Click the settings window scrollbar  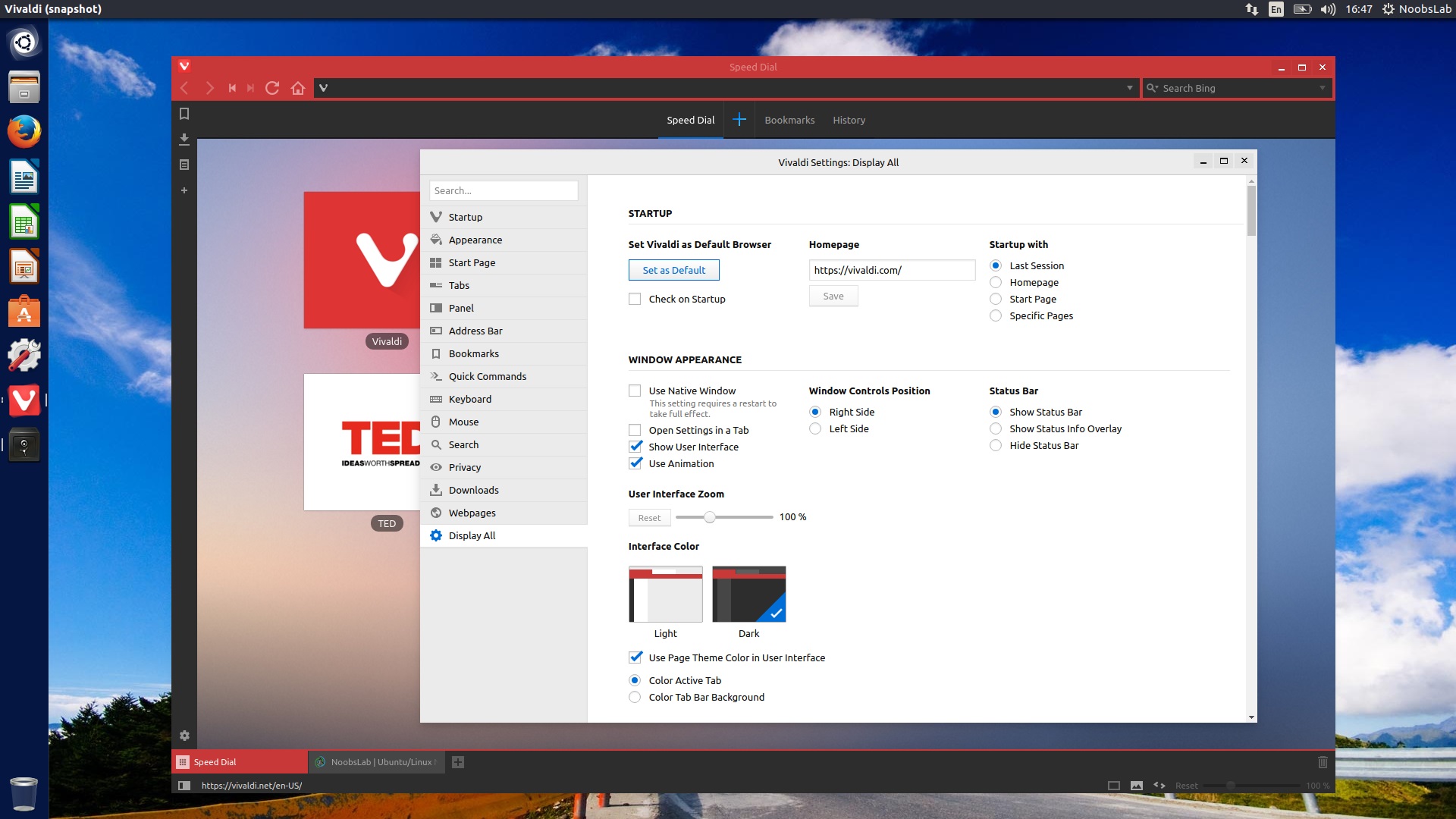(1251, 211)
